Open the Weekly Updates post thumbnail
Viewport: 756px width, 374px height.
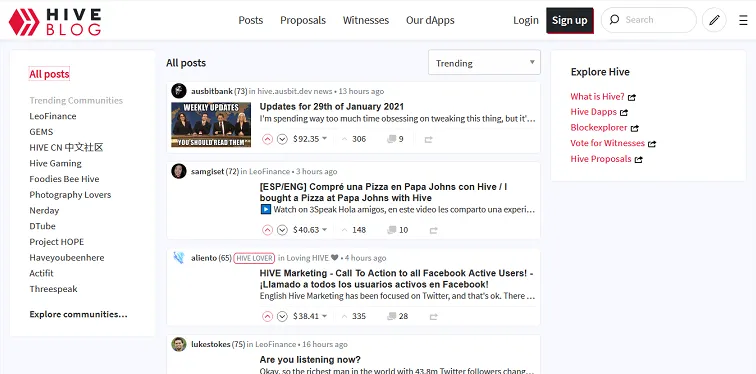[x=211, y=124]
